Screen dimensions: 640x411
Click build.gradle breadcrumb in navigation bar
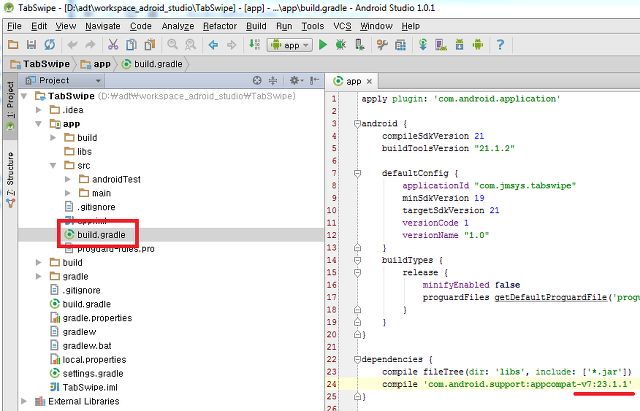coord(152,64)
